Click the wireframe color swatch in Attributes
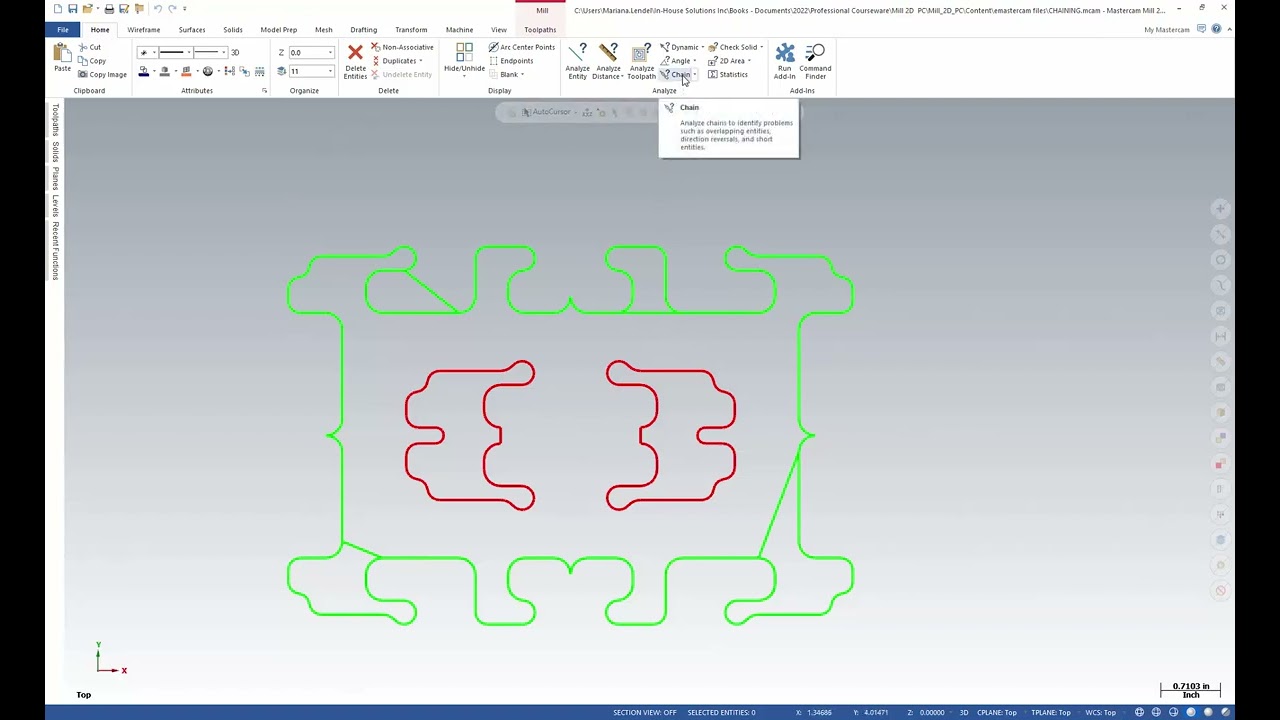The image size is (1280, 720). click(x=144, y=71)
